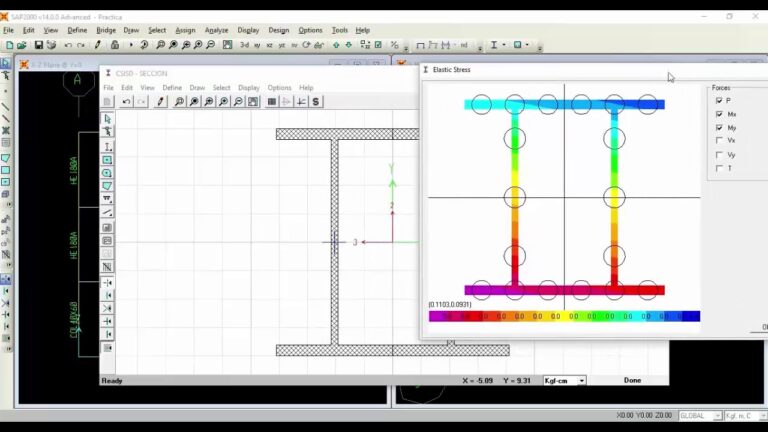Open the Analyze menu in SAP2000

pyautogui.click(x=216, y=30)
